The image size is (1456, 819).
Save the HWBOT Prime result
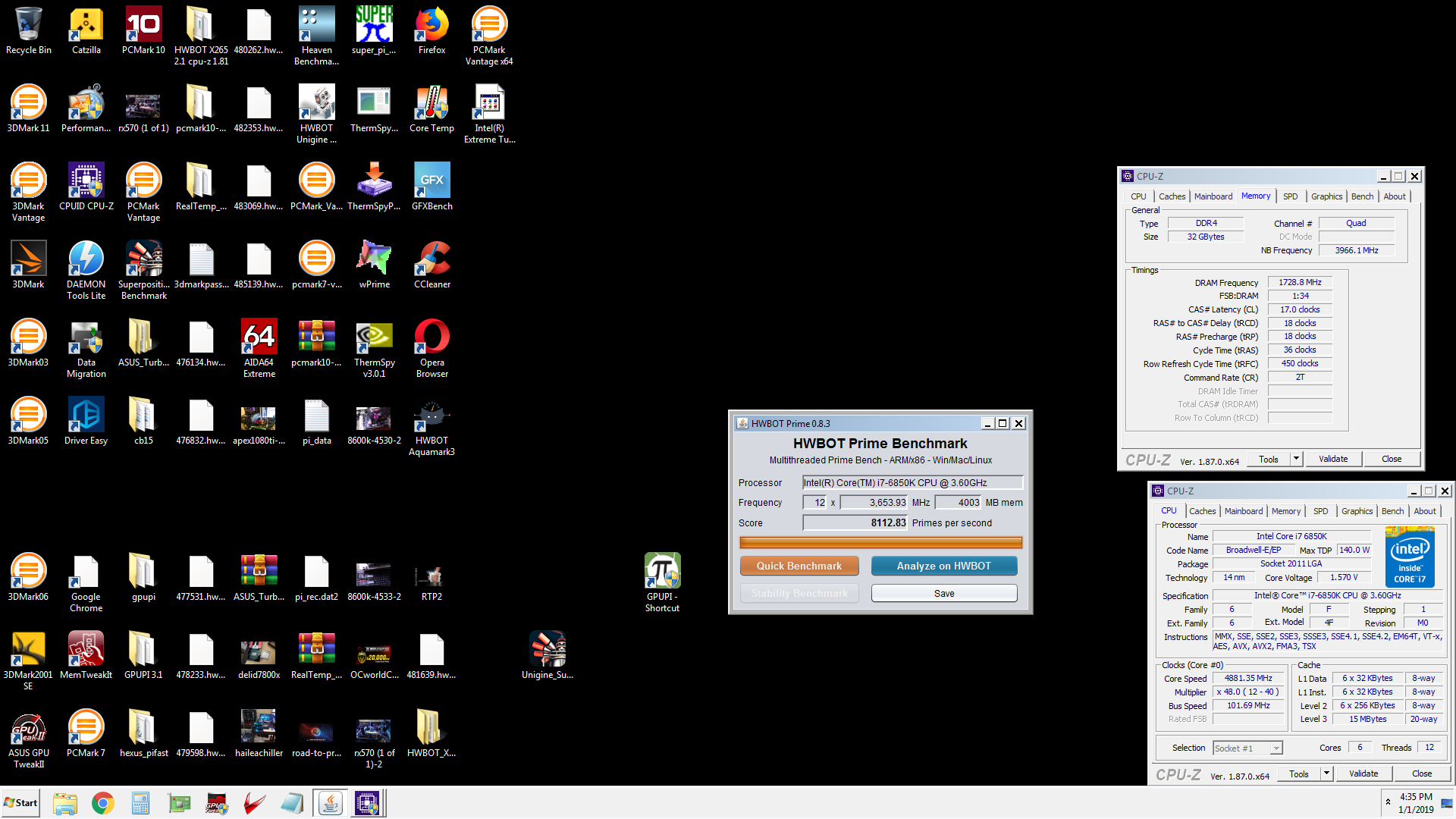943,593
